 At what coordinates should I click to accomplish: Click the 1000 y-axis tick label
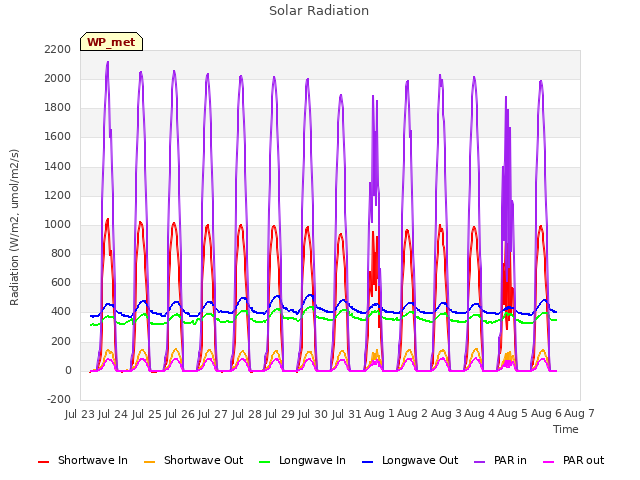tap(58, 224)
